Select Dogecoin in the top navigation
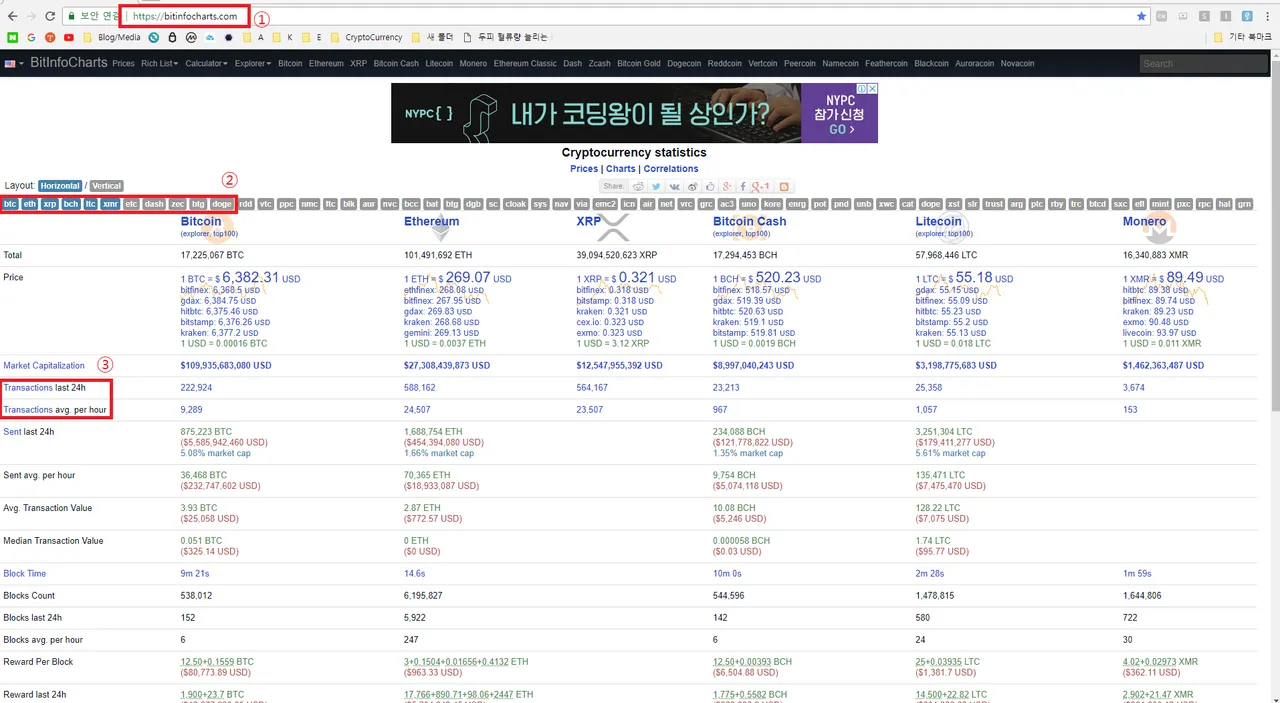Screen dimensions: 1280x703 (684, 63)
